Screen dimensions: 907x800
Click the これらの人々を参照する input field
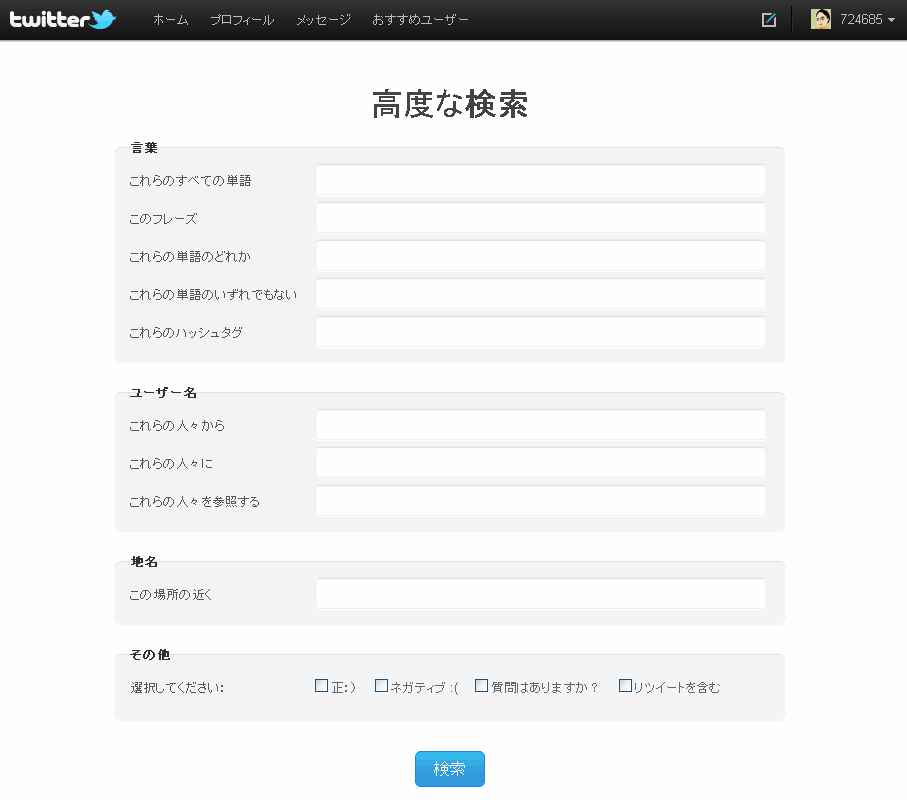tap(540, 501)
